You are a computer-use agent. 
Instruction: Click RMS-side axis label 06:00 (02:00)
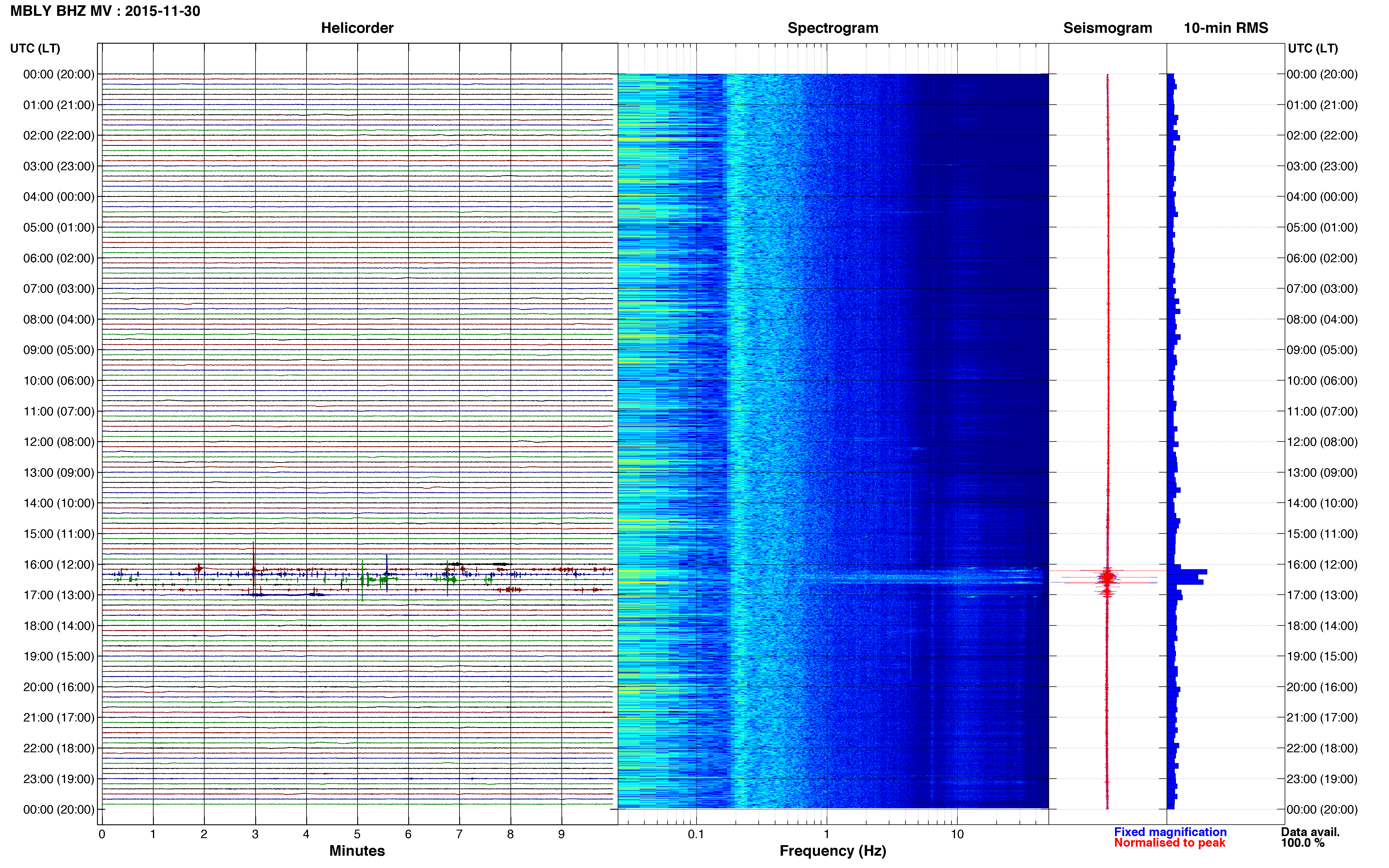pos(1322,258)
